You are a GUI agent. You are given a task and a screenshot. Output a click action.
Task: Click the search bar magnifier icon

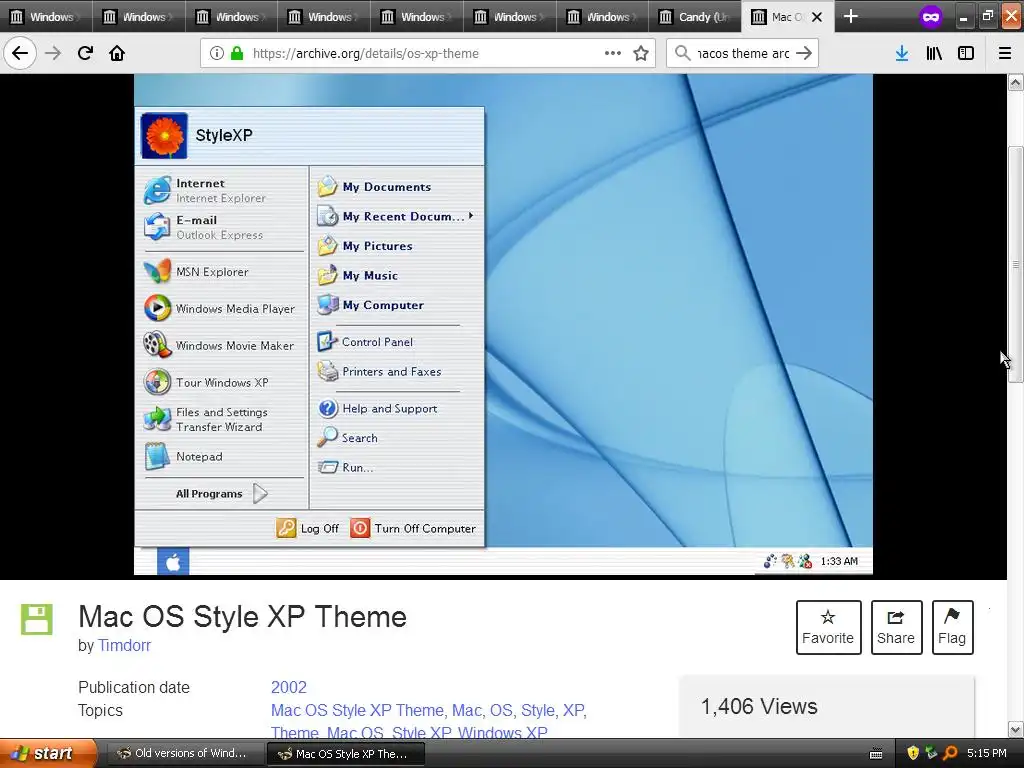tap(682, 53)
